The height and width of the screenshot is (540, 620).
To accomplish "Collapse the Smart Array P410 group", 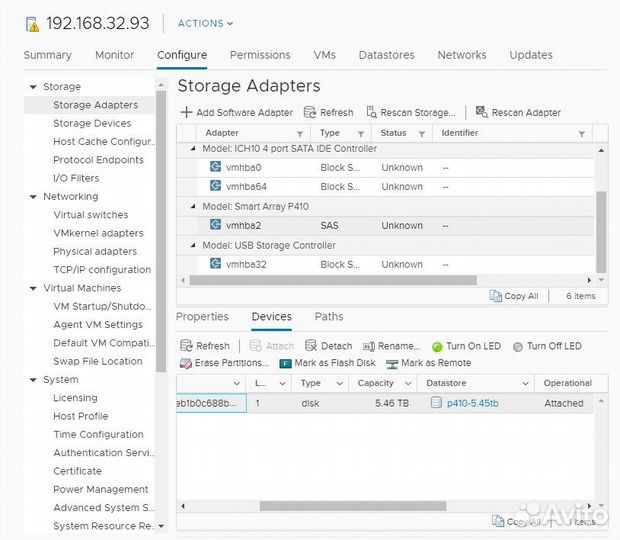I will coord(193,206).
